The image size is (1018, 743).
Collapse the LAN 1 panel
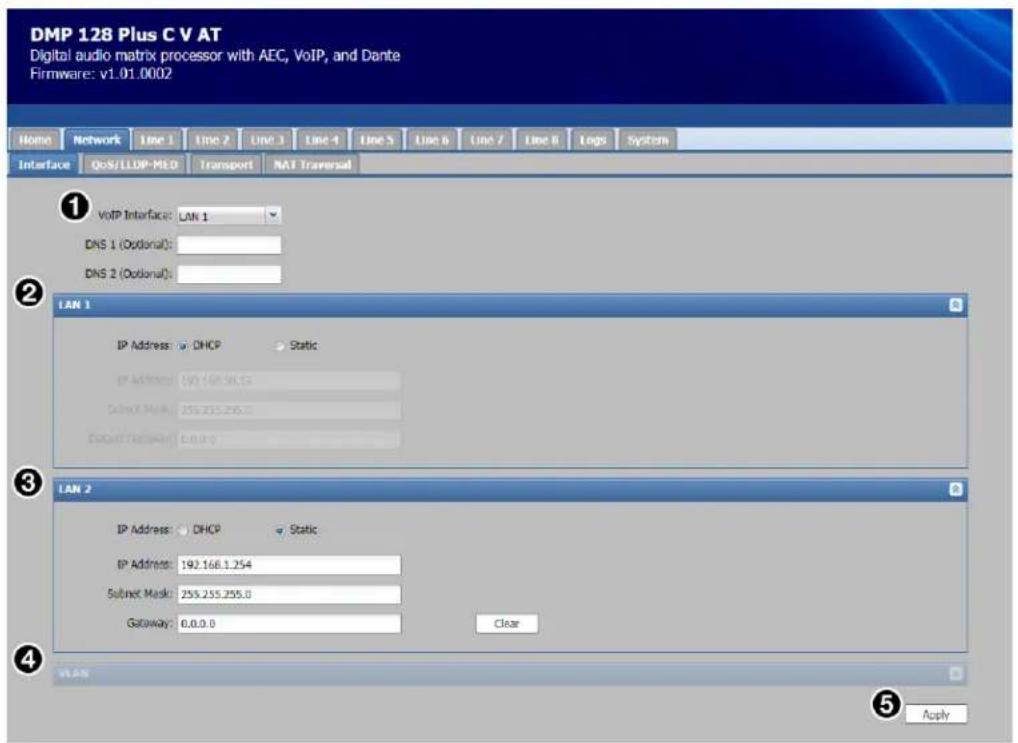[x=955, y=305]
